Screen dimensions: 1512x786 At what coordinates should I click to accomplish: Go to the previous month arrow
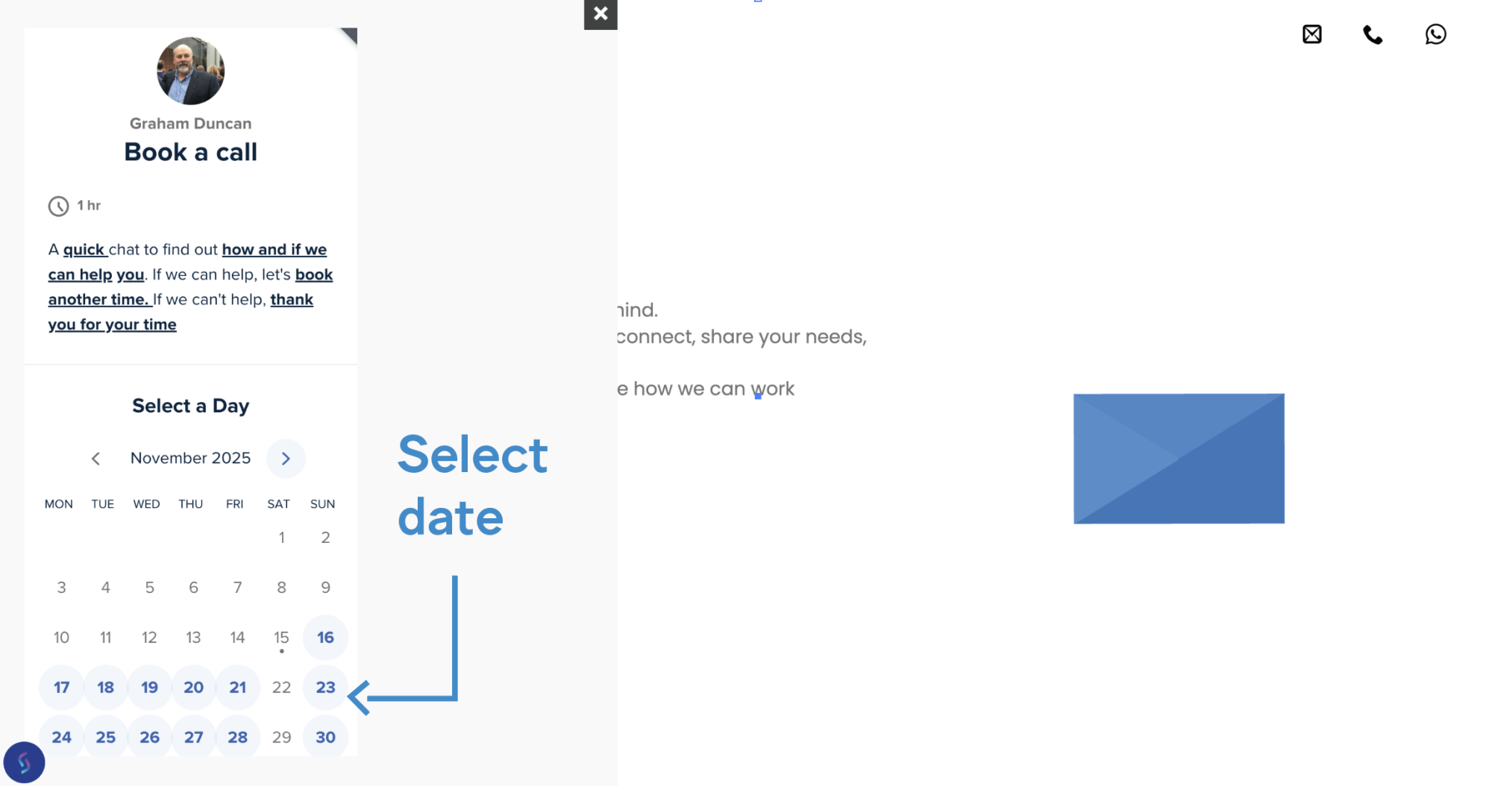click(95, 459)
